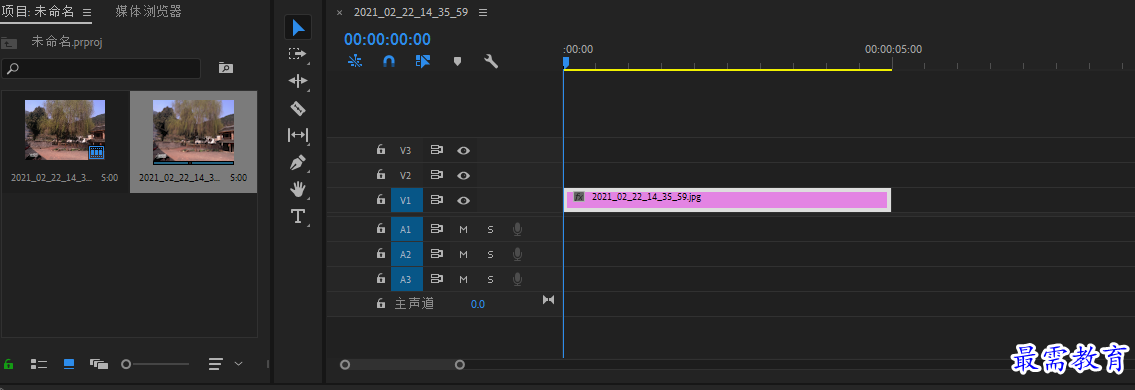
Task: Enable voice-over record on track A1
Action: pyautogui.click(x=517, y=229)
